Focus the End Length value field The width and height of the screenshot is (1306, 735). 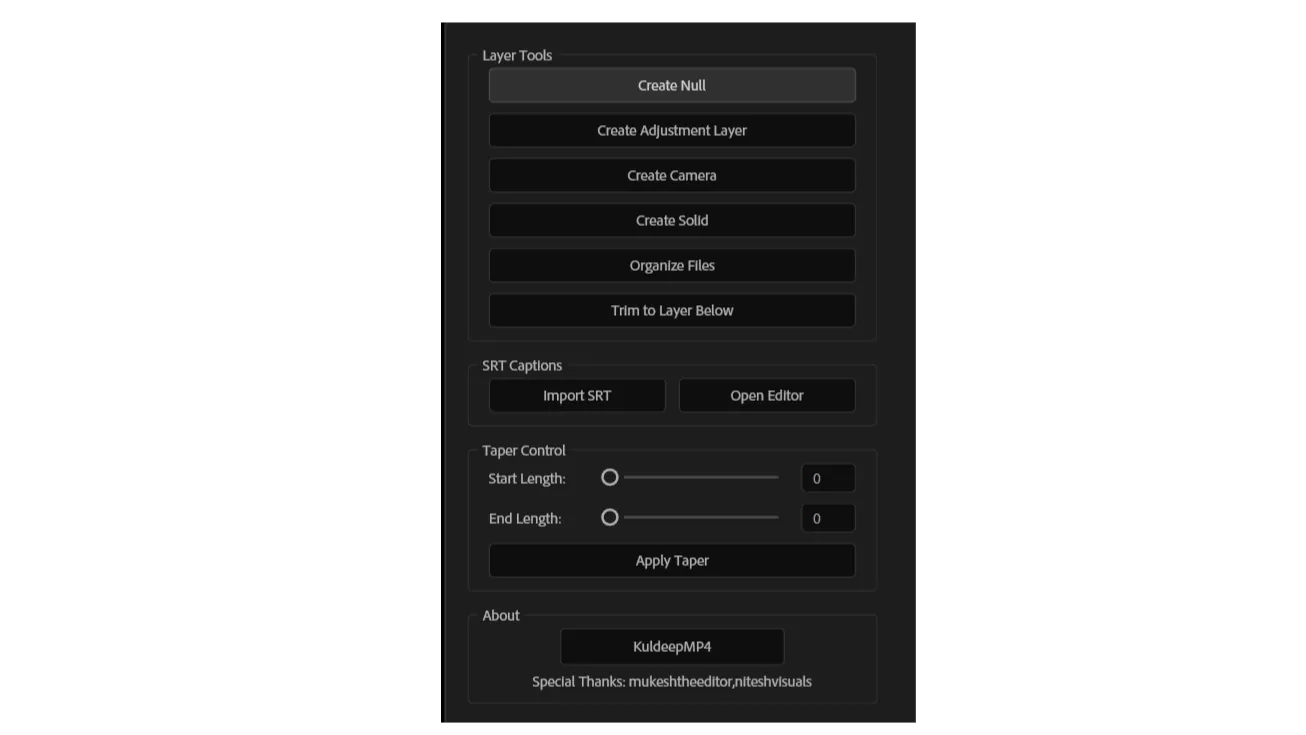(x=827, y=518)
